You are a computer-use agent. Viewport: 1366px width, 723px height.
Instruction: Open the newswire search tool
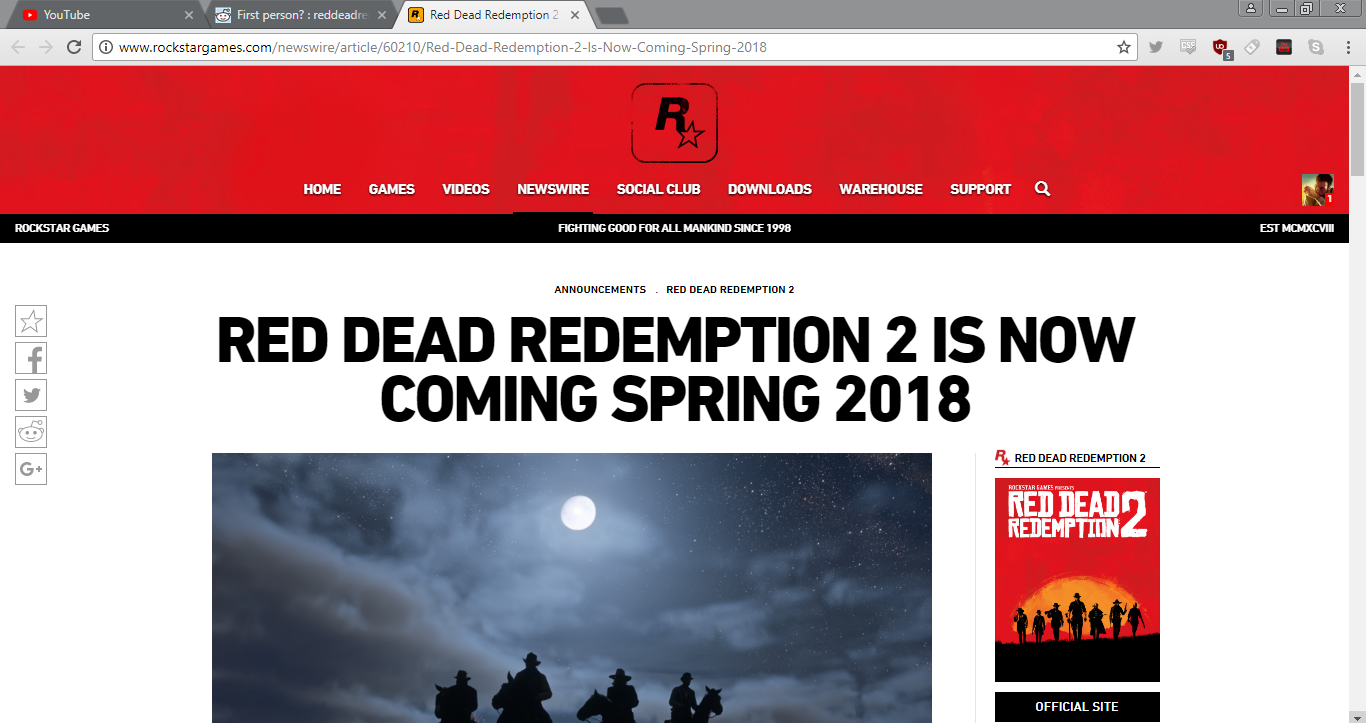pos(1042,189)
